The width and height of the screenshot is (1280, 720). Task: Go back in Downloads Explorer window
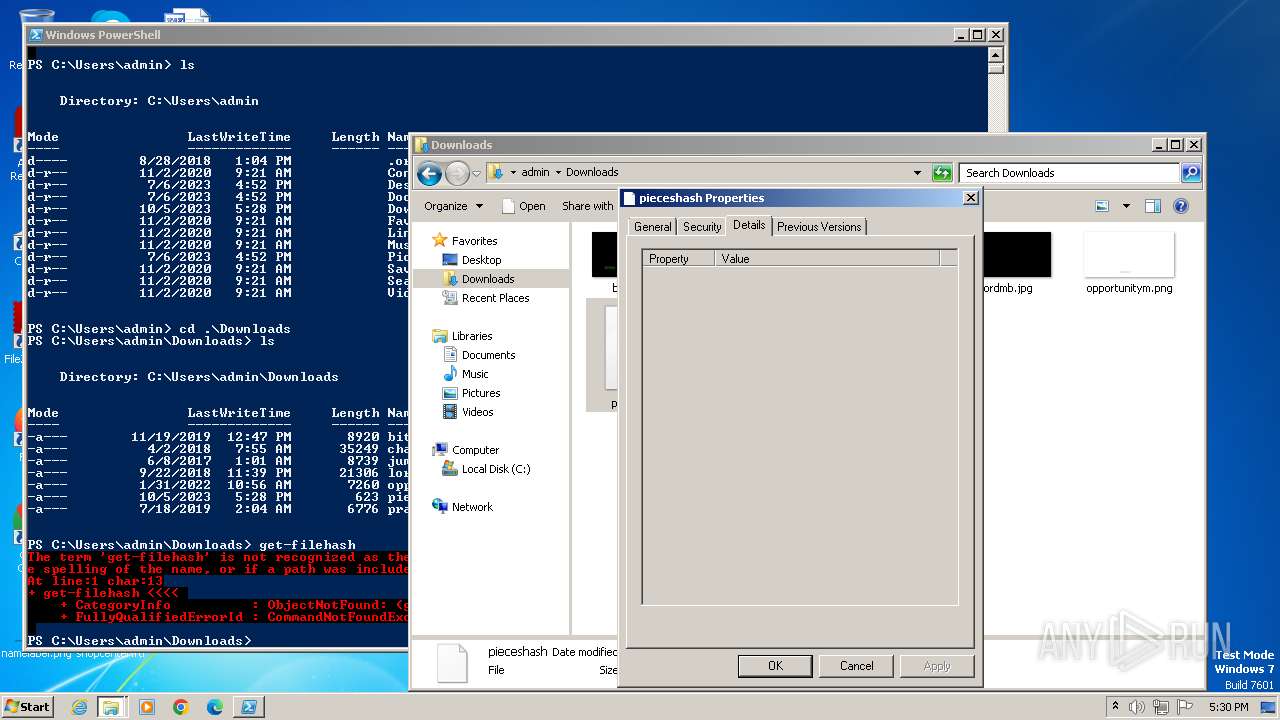pos(429,173)
